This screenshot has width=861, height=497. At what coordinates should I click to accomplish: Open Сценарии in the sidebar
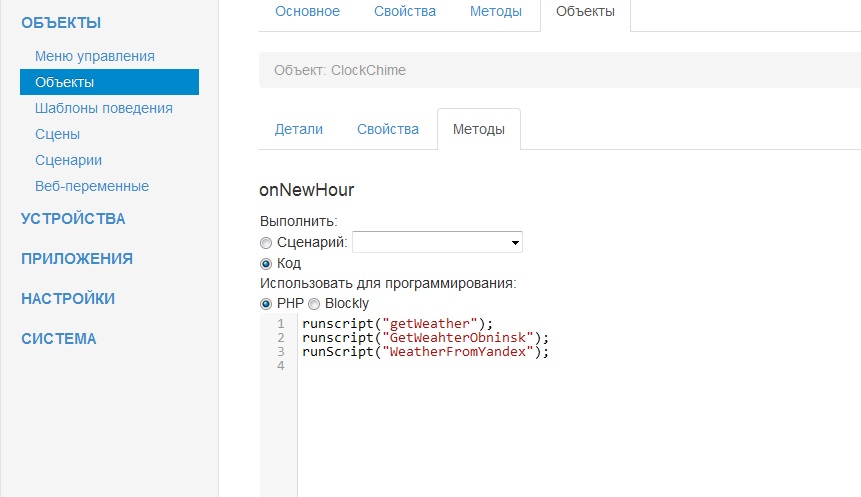(x=69, y=160)
